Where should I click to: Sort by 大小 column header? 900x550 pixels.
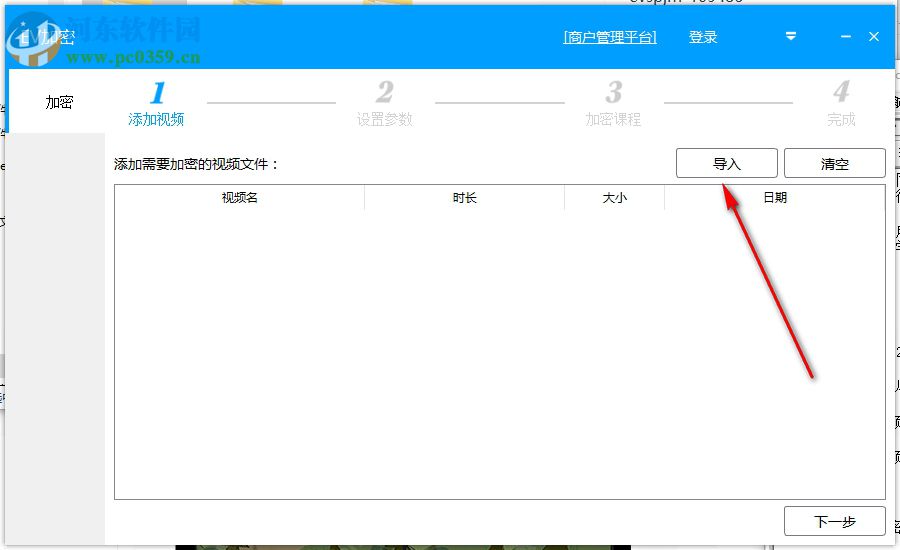(614, 197)
